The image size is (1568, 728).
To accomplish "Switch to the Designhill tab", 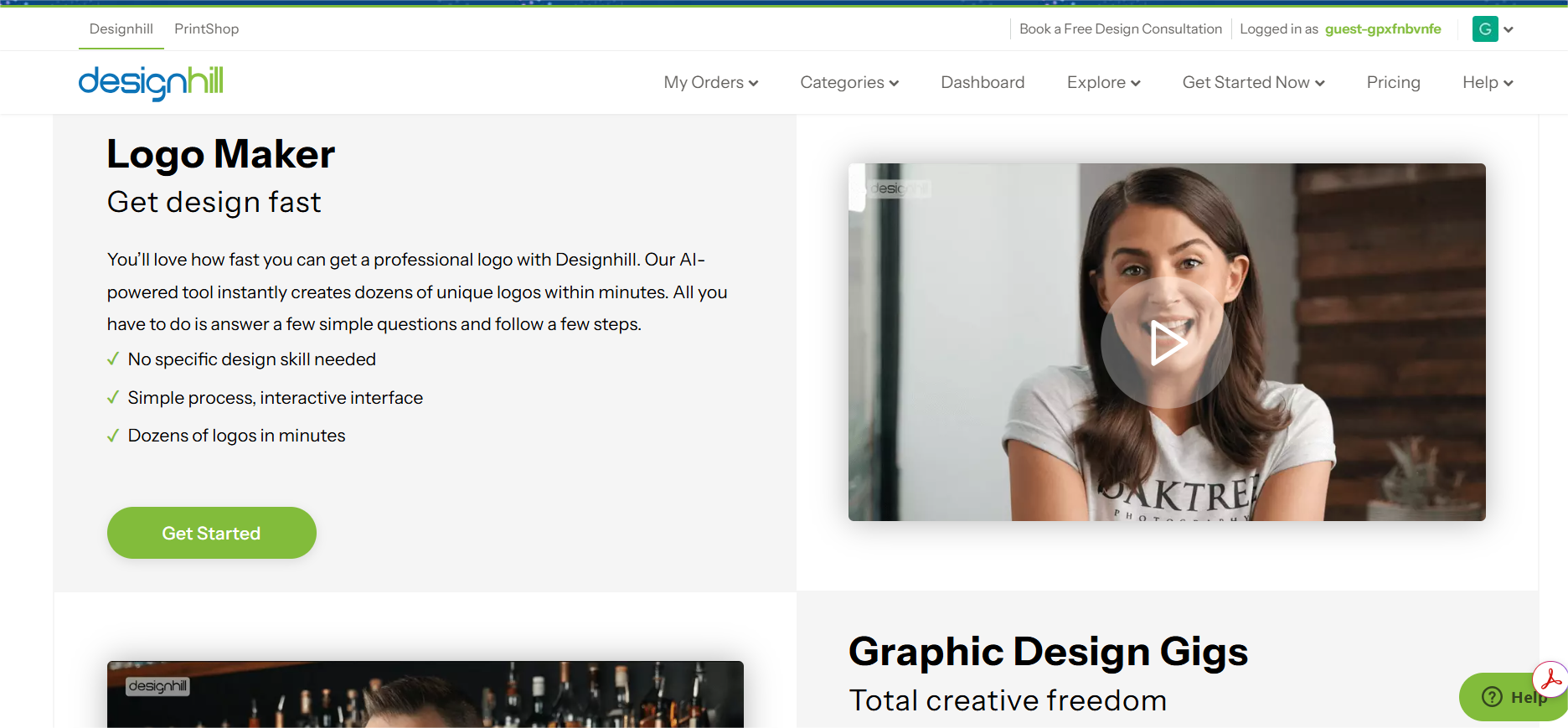I will click(x=121, y=28).
